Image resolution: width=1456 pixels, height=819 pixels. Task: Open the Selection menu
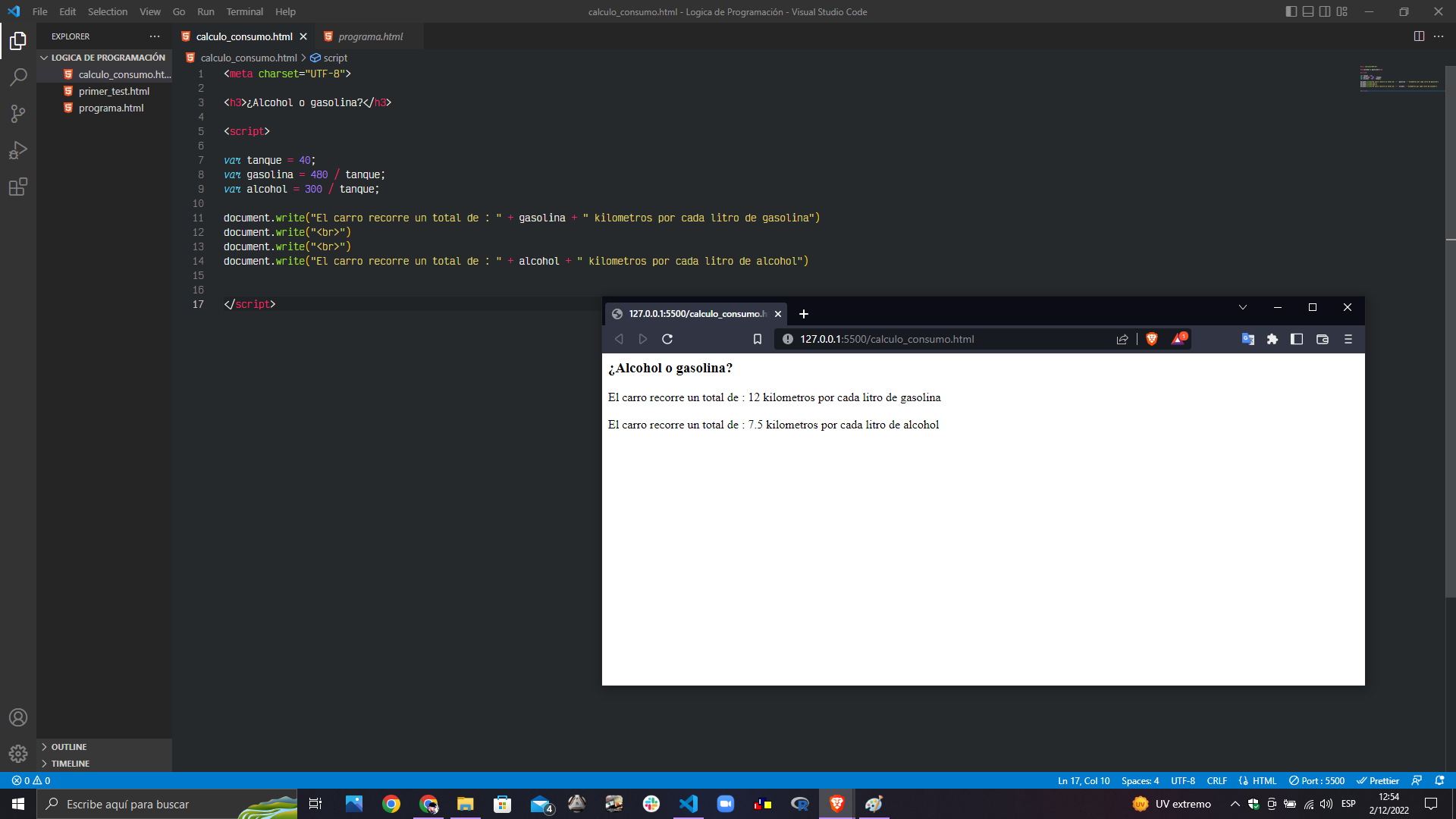pyautogui.click(x=108, y=11)
